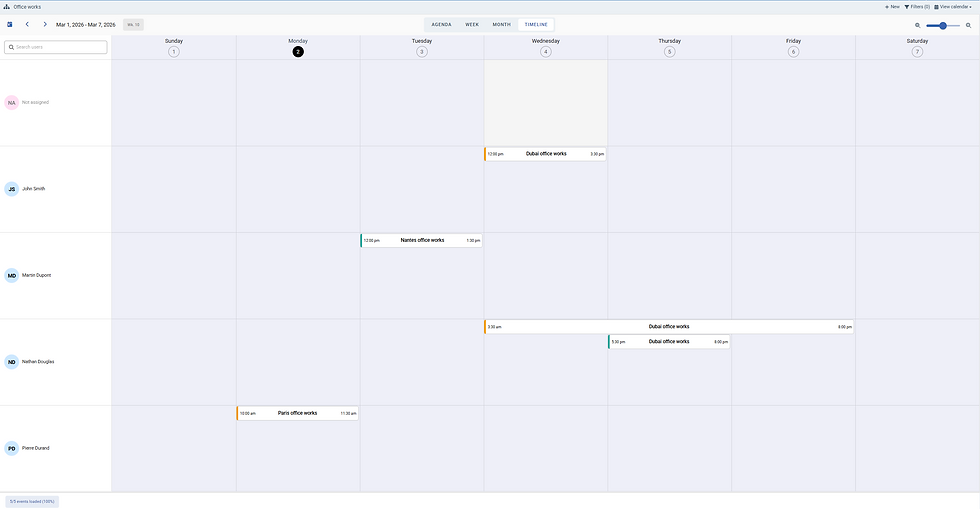Screen dimensions: 980x509
Task: Select Thursday day 5 circle
Action: [x=669, y=52]
